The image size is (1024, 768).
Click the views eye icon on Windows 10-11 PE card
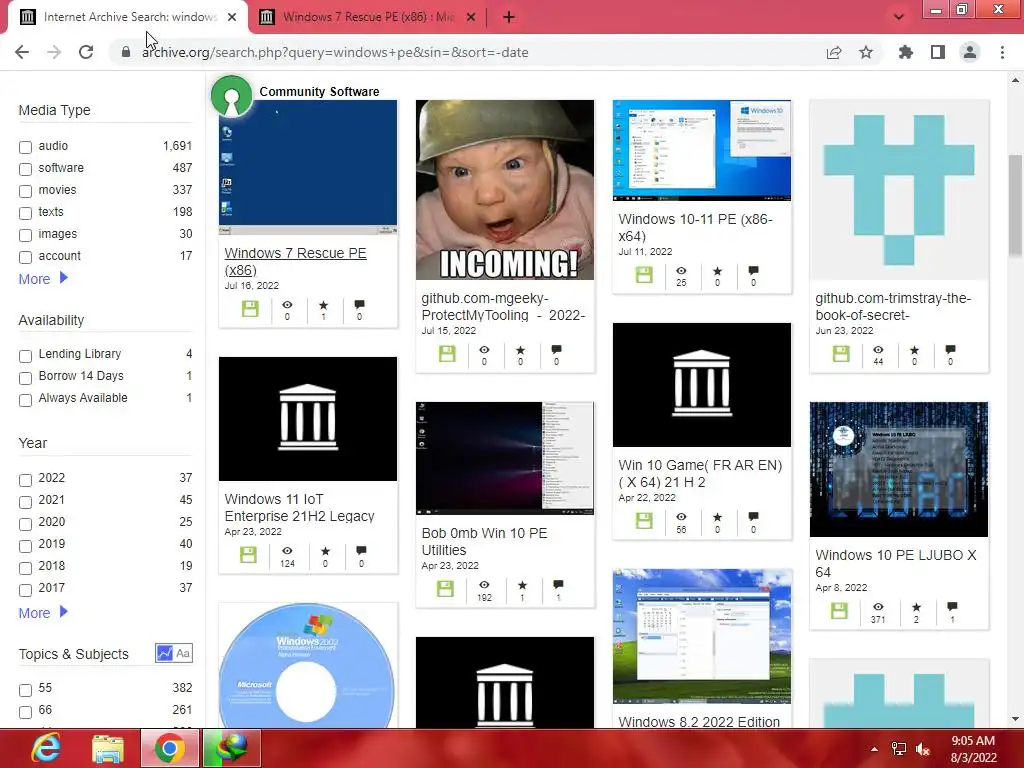pos(681,270)
